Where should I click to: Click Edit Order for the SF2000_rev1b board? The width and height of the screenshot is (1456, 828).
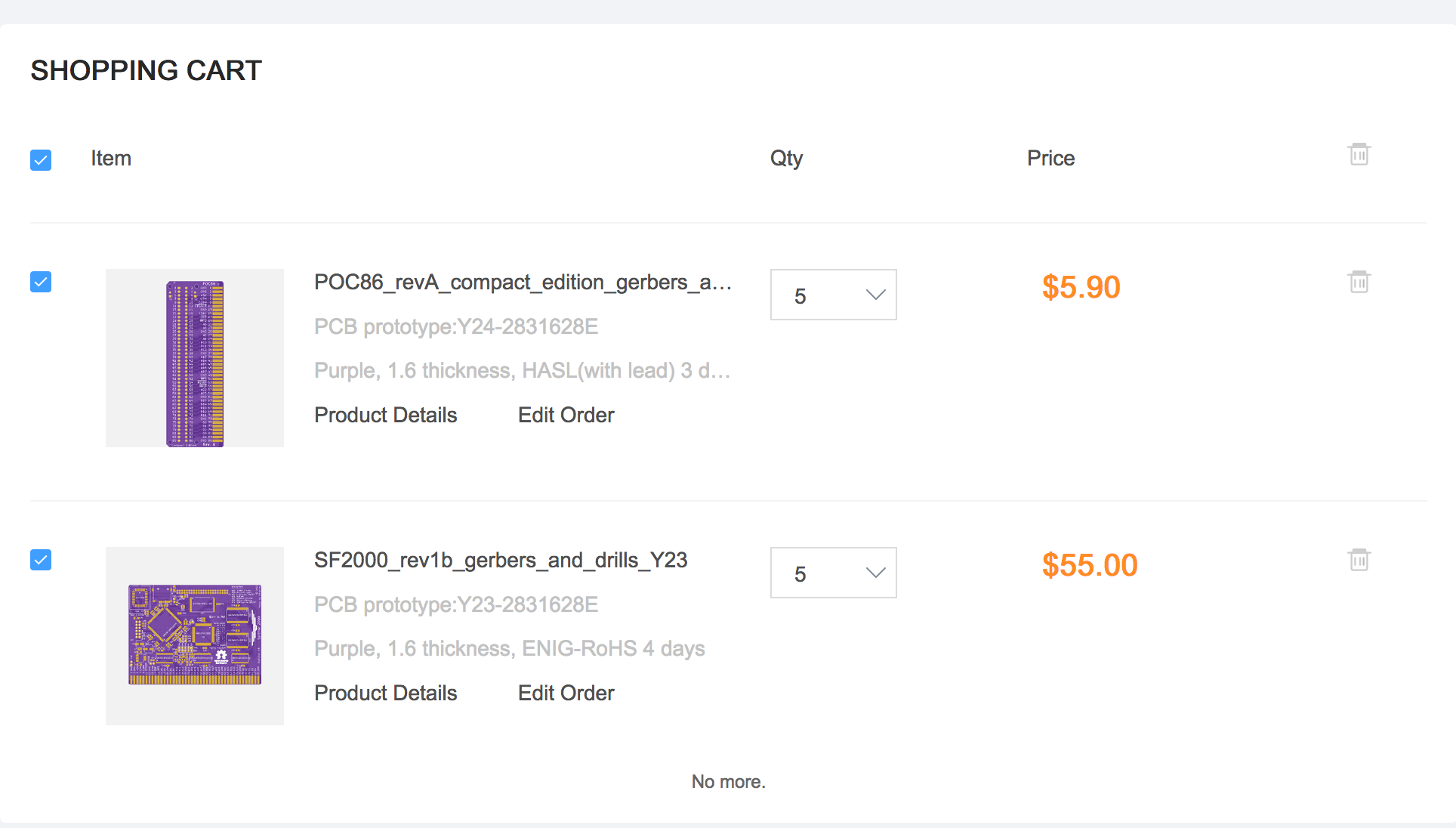click(x=566, y=693)
